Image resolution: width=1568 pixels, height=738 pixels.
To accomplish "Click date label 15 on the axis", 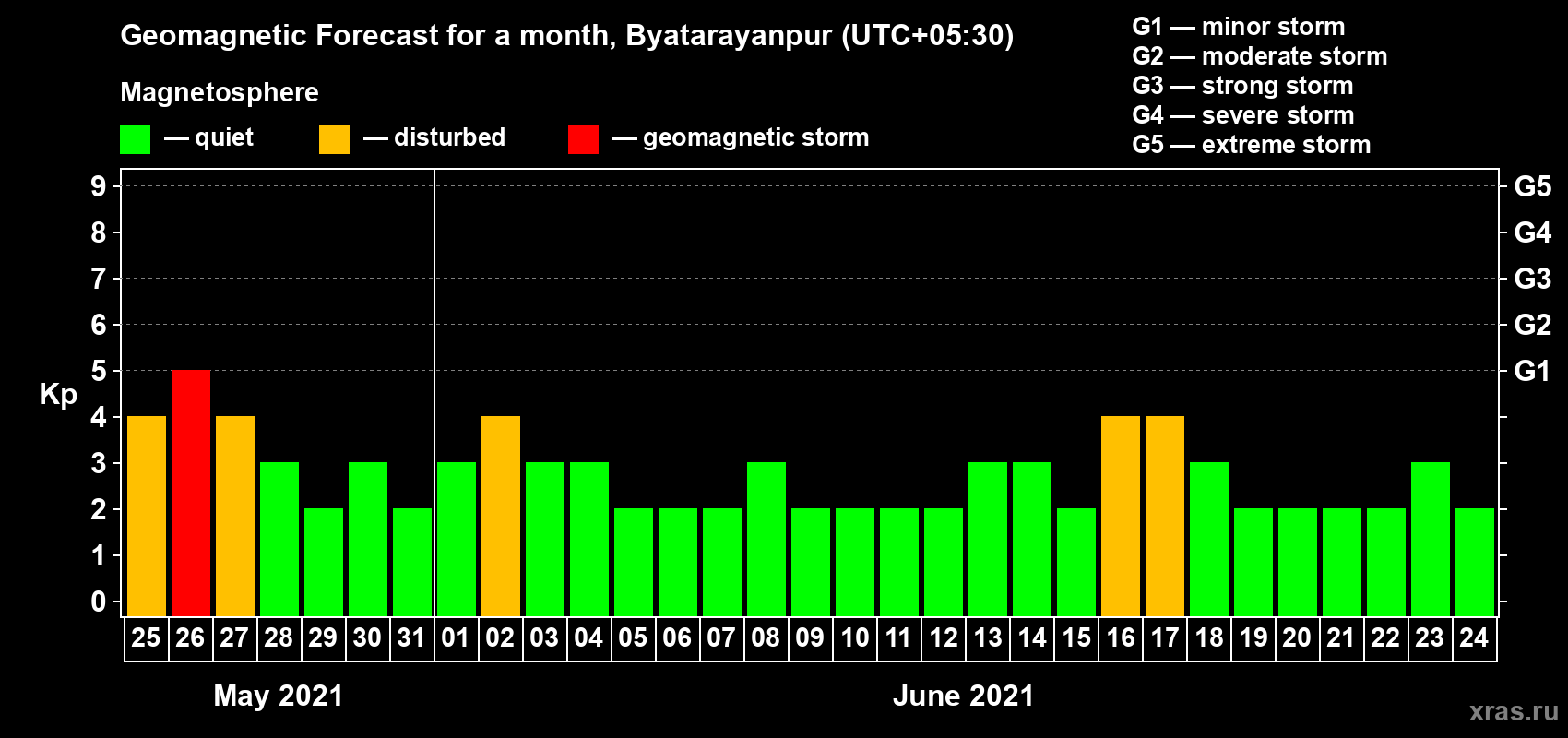I will coord(1075,638).
